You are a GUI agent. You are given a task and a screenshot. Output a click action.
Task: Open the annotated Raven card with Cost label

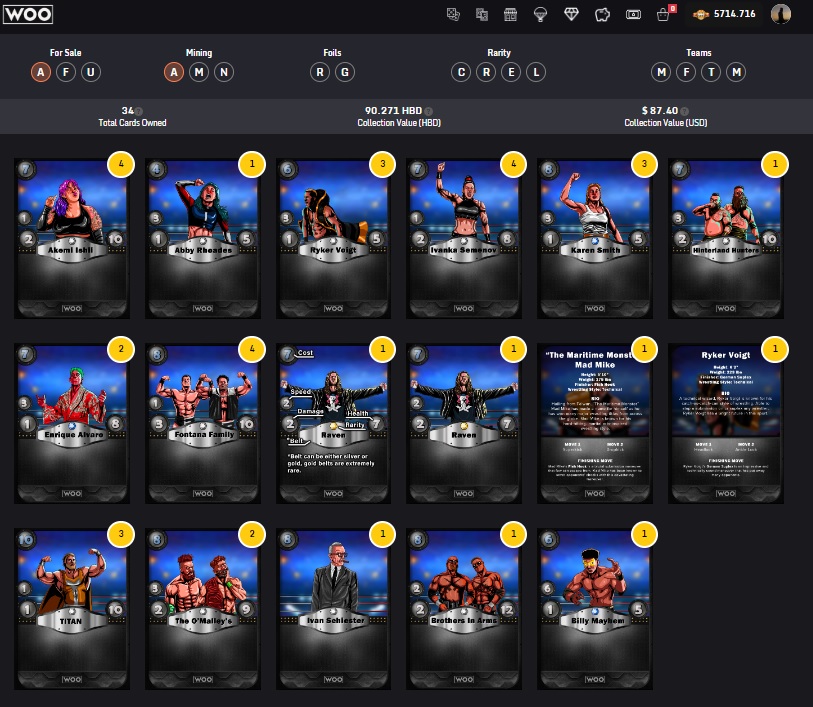(333, 423)
